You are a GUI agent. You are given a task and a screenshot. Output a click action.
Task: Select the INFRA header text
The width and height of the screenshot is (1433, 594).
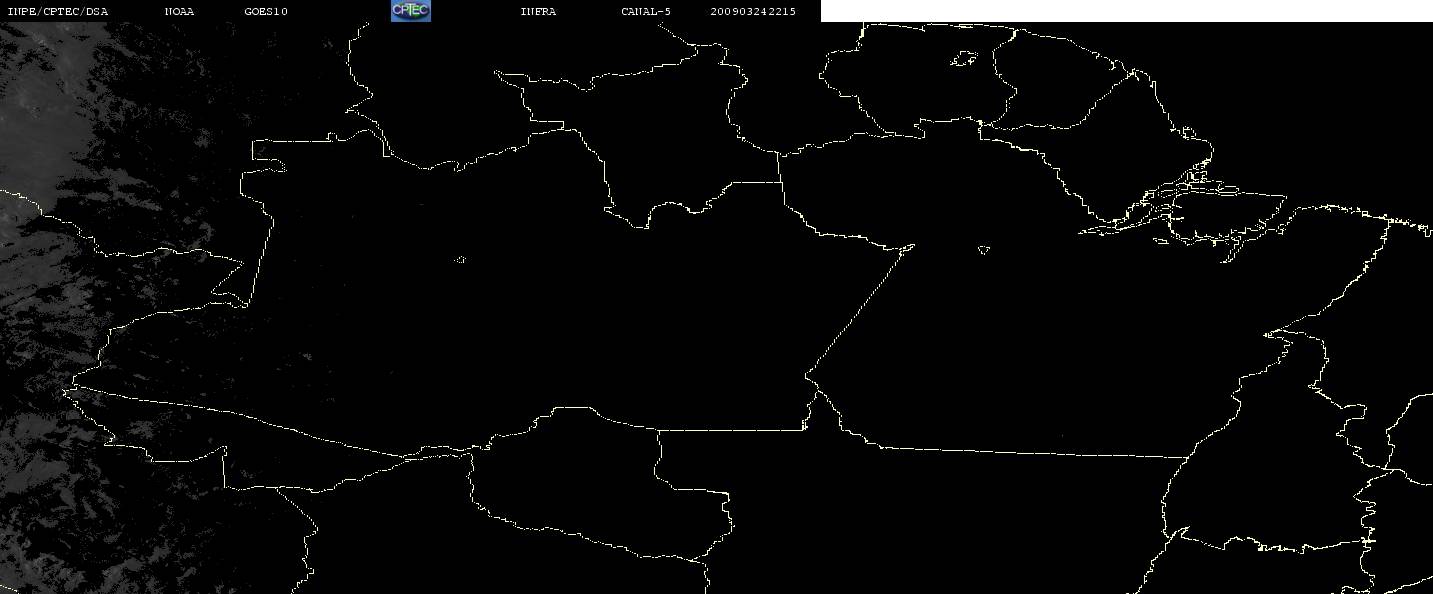pos(538,11)
